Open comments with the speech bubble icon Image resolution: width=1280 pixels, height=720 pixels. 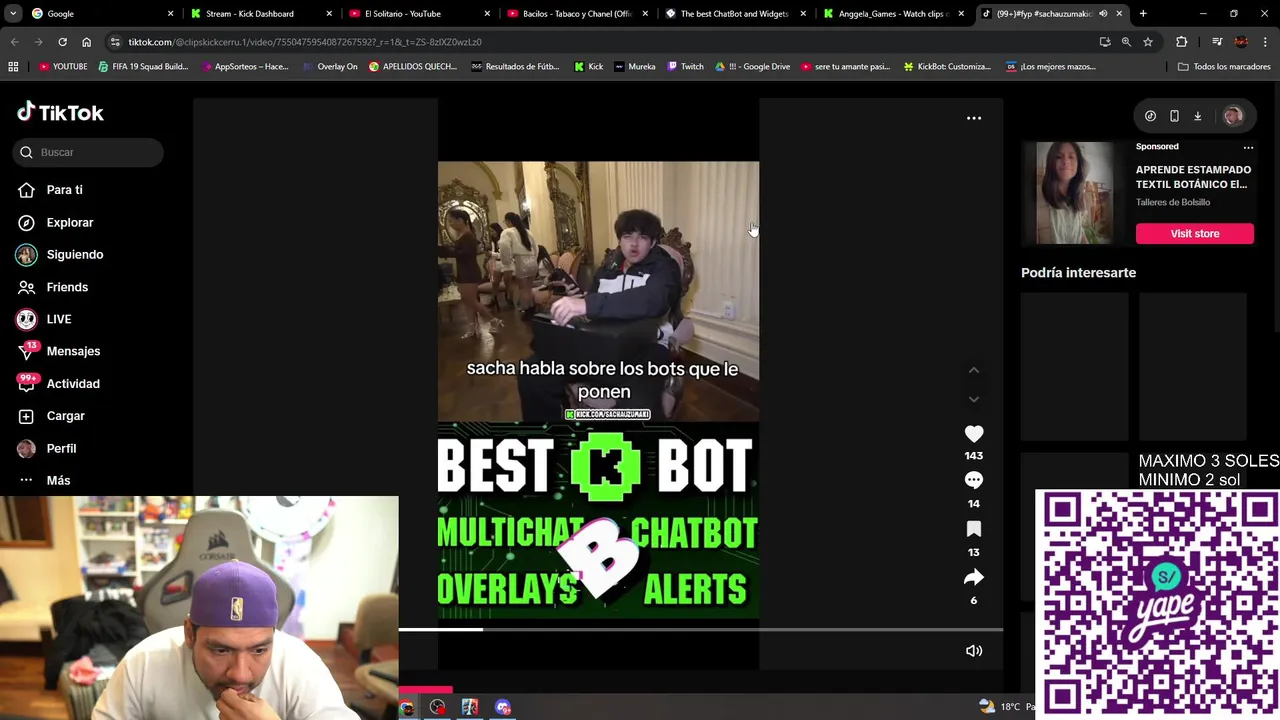coord(973,481)
